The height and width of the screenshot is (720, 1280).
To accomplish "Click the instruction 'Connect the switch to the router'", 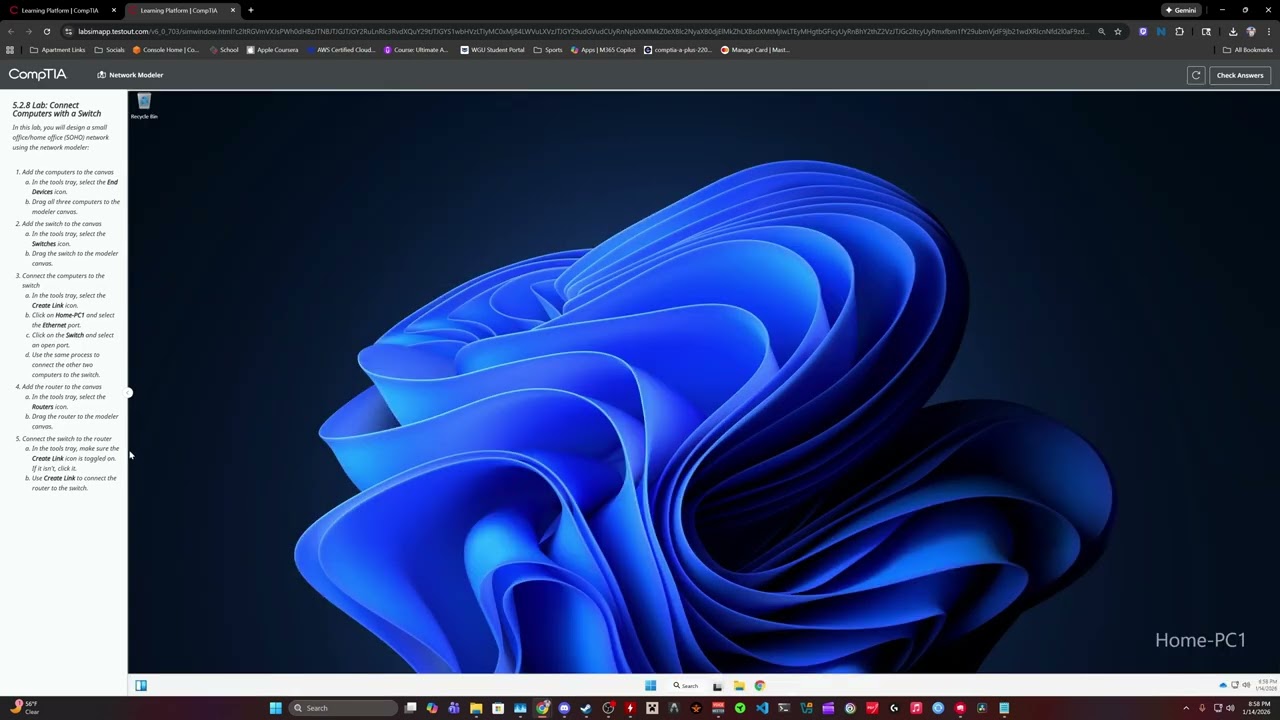I will click(67, 439).
